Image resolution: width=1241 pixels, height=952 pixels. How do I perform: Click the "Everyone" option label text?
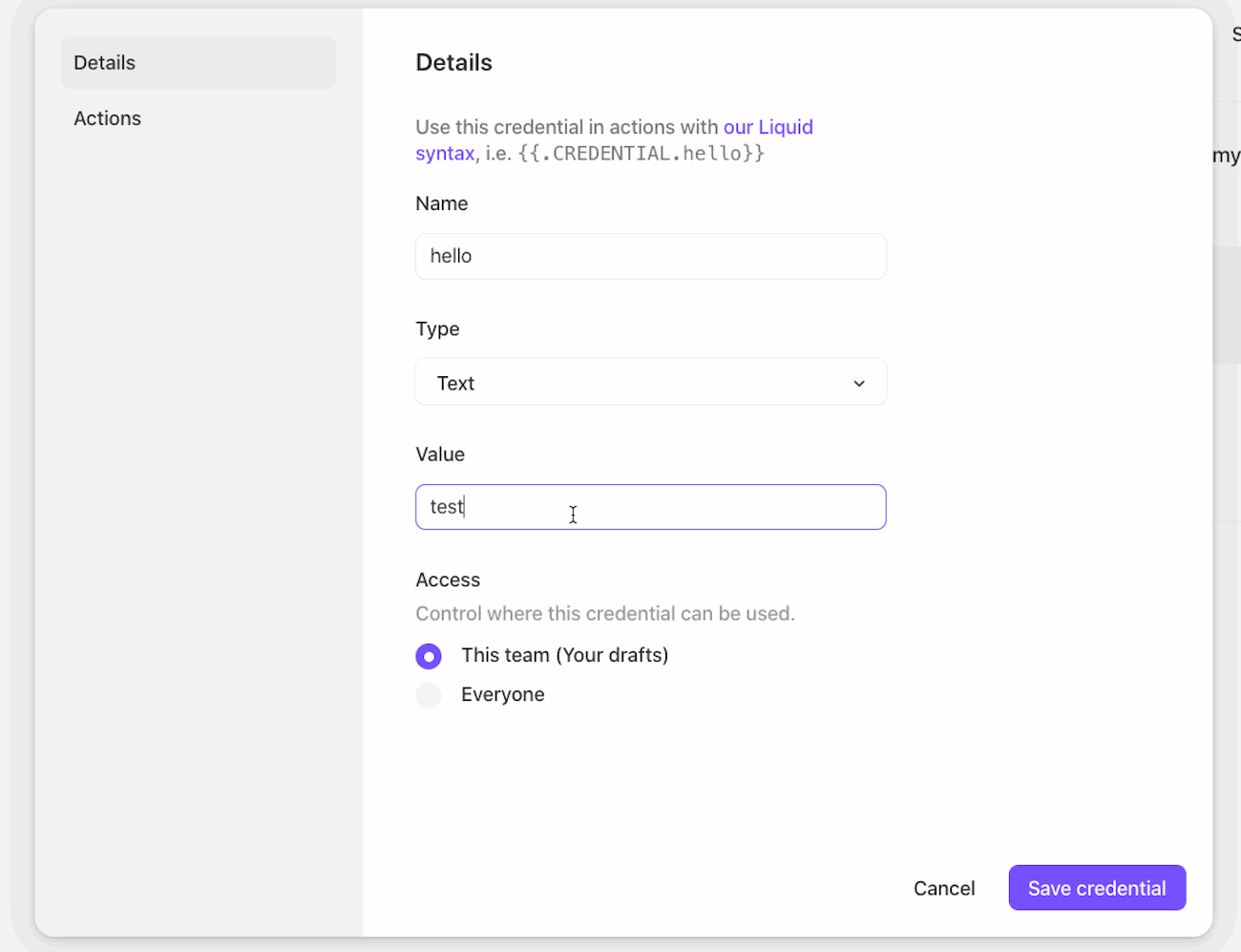pos(502,695)
